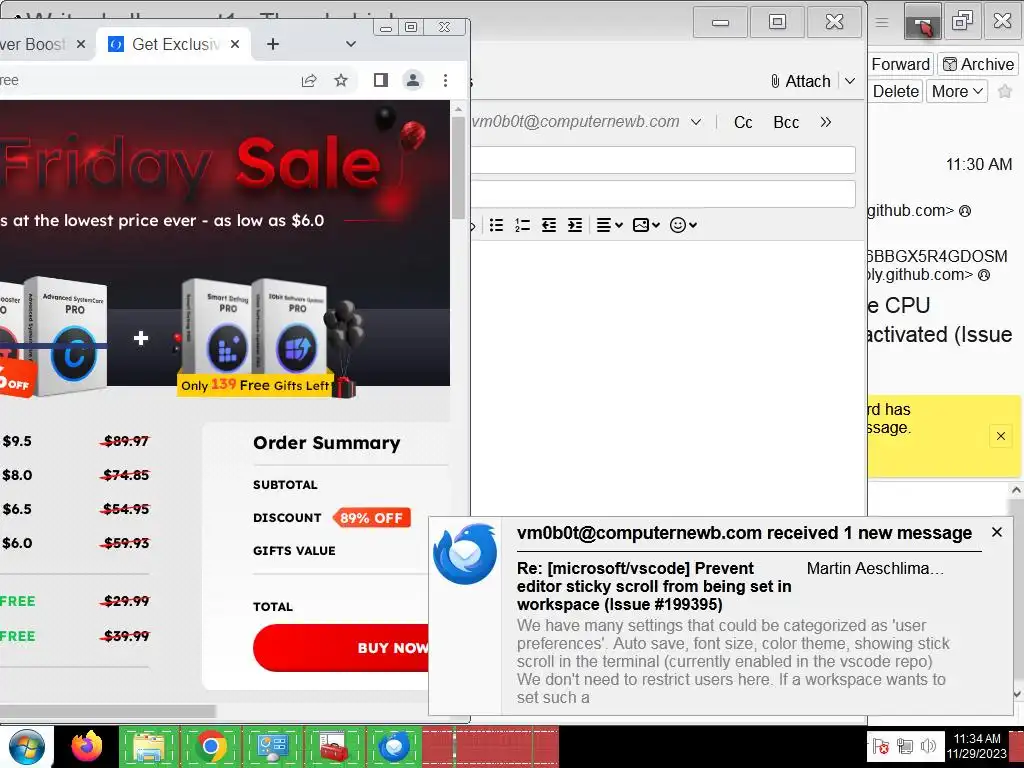Toggle Chrome side panel icon

click(381, 80)
